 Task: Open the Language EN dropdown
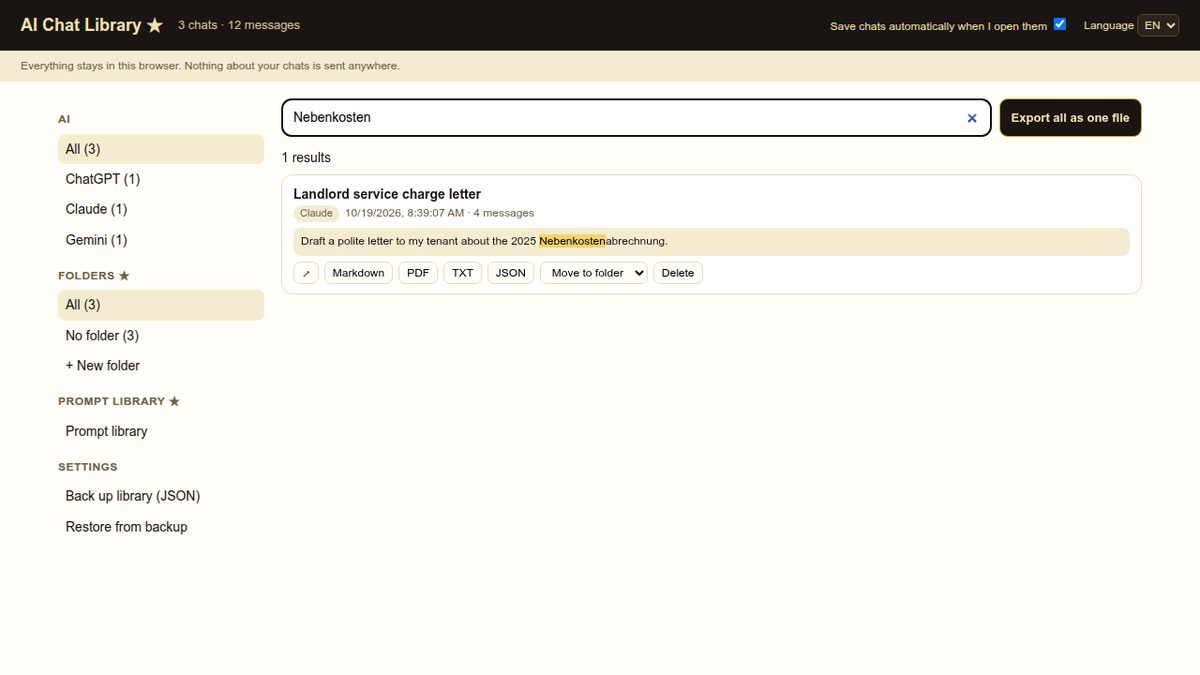(1157, 25)
